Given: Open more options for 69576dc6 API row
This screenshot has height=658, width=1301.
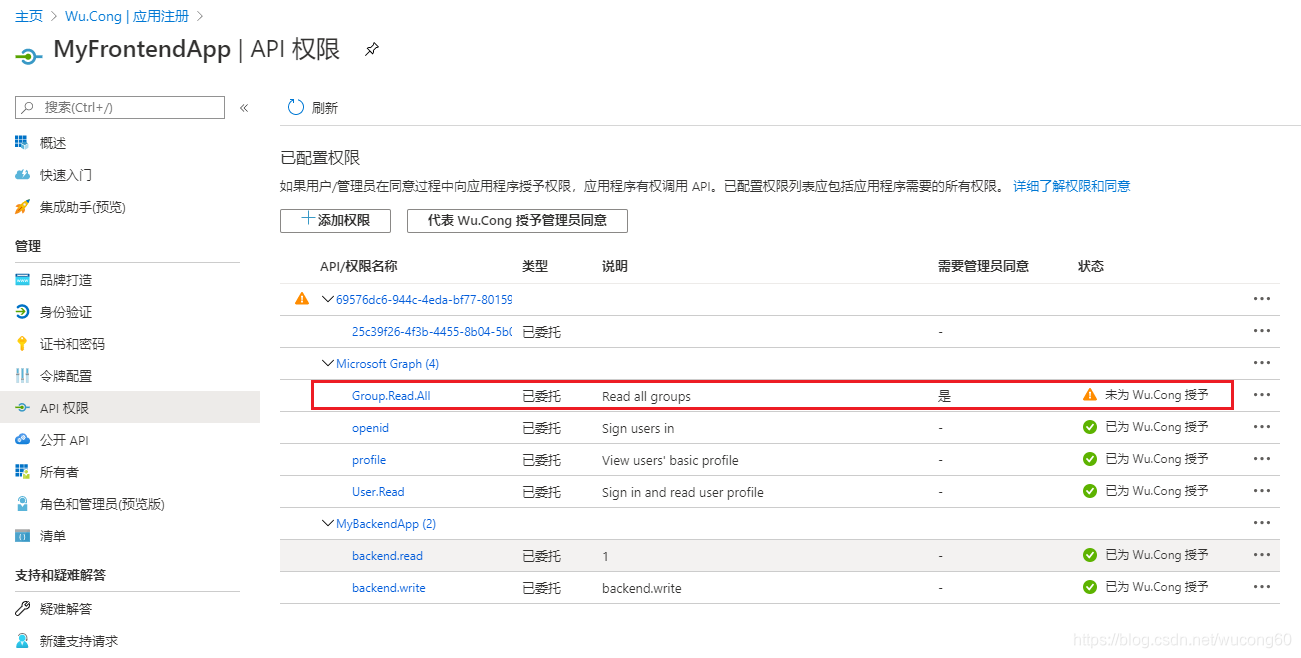Looking at the screenshot, I should (1262, 299).
